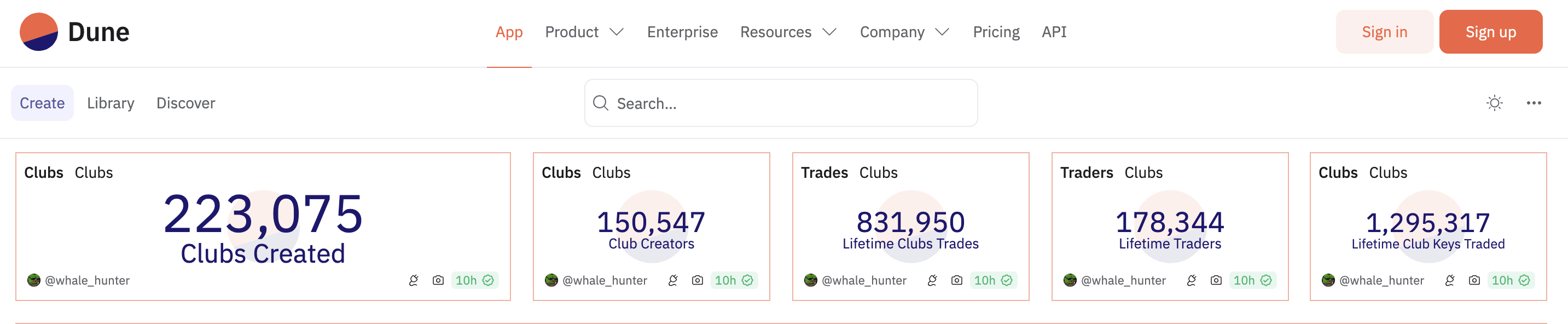Click camera icon on Lifetime Club Keys Traded card
The width and height of the screenshot is (1568, 324).
pos(1474,280)
